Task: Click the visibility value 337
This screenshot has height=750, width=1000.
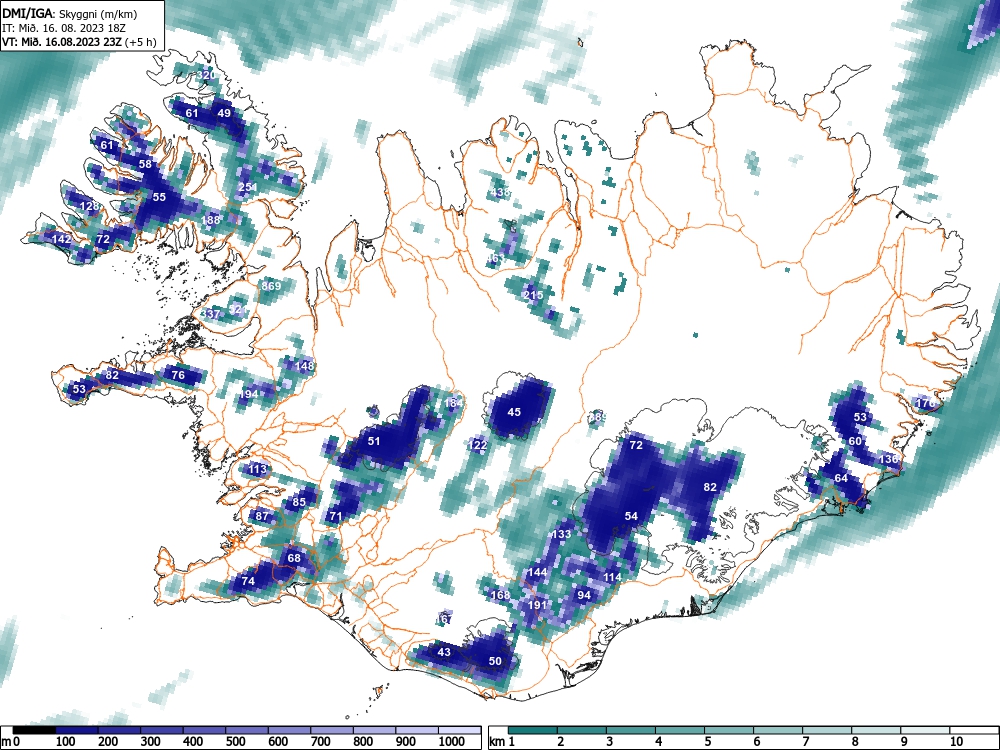Action: [210, 314]
